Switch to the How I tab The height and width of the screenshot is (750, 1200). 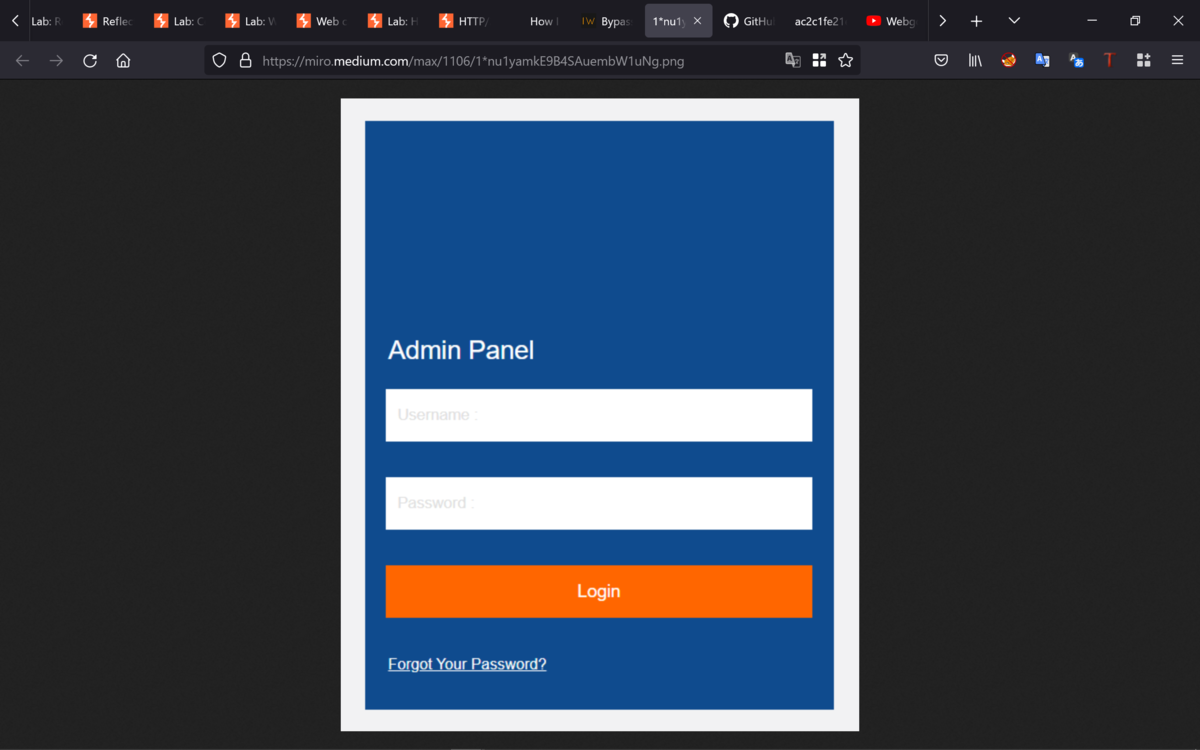pyautogui.click(x=536, y=21)
